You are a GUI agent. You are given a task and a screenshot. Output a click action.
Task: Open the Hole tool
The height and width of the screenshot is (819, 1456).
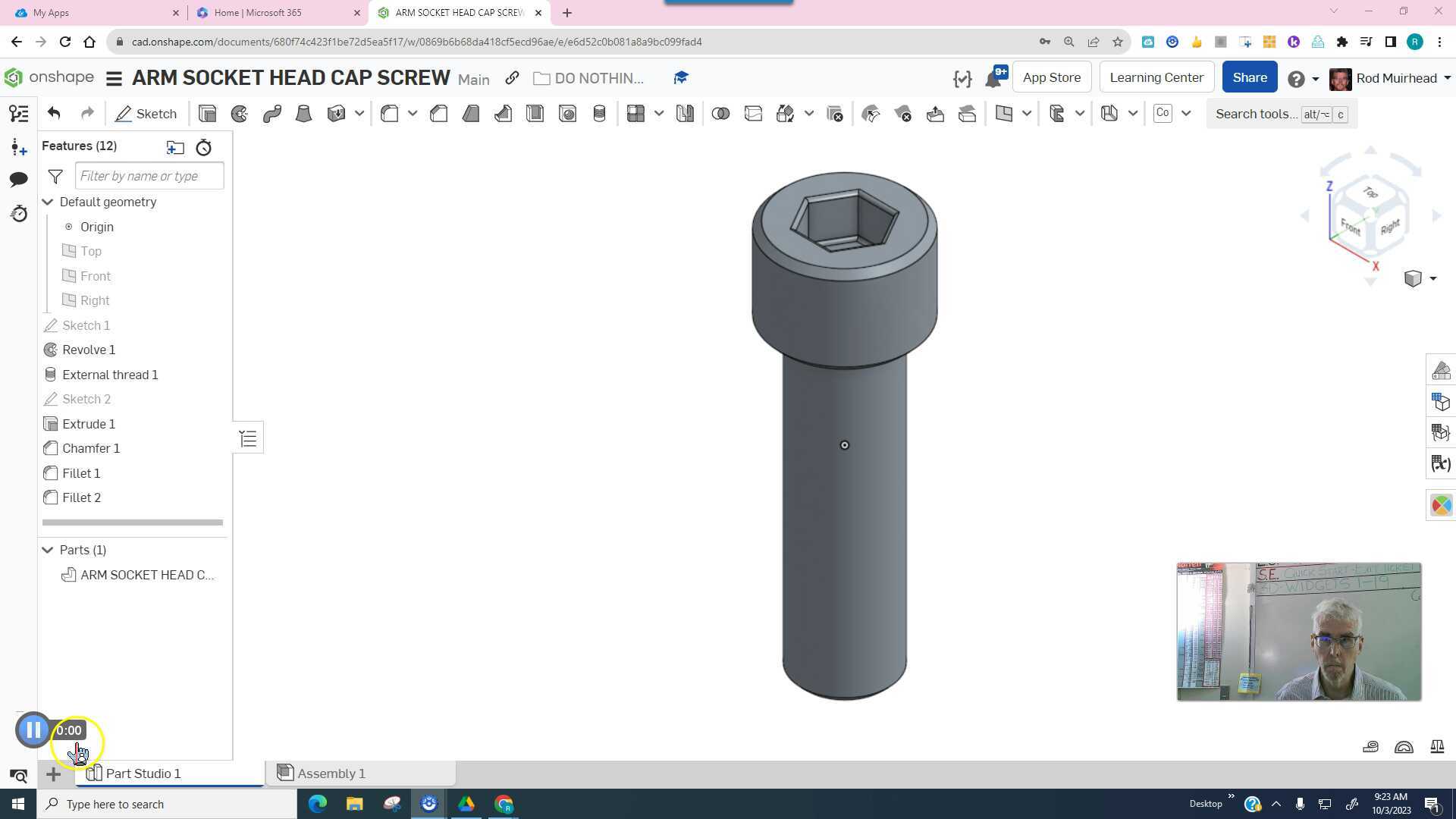[x=568, y=113]
